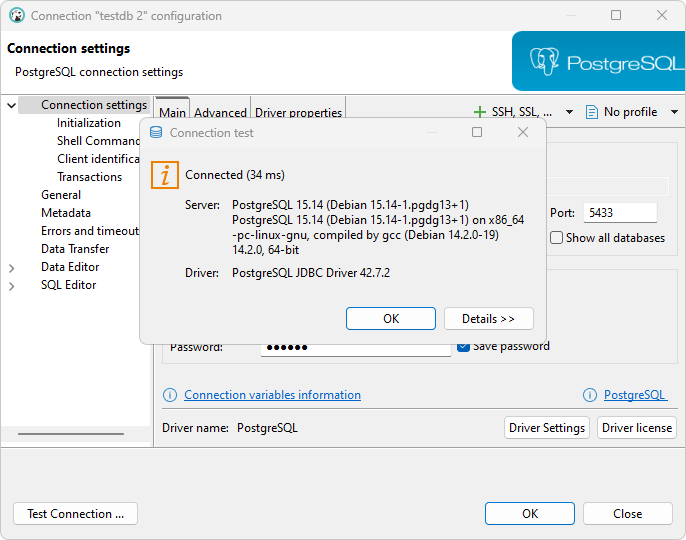686x540 pixels.
Task: Toggle the Show all databases checkbox
Action: pos(557,238)
